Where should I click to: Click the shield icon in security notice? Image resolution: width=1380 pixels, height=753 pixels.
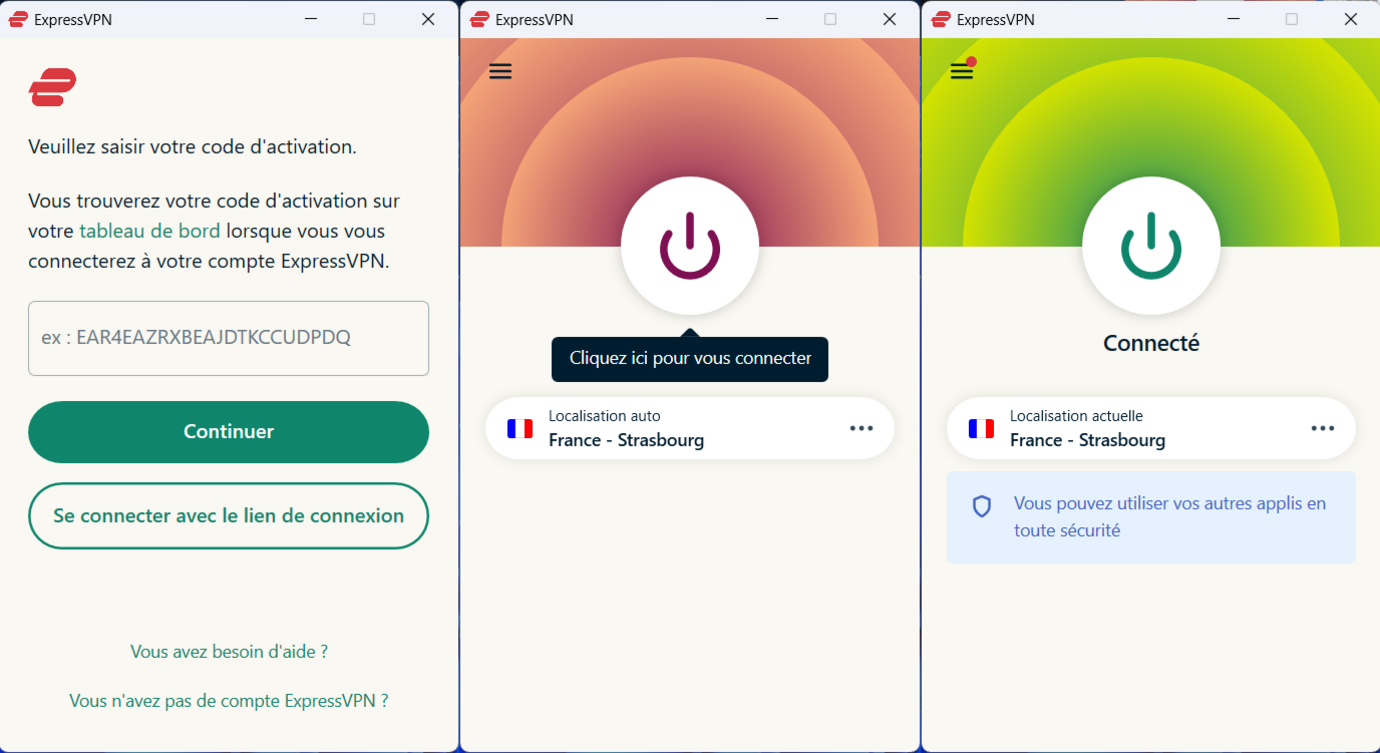point(982,507)
